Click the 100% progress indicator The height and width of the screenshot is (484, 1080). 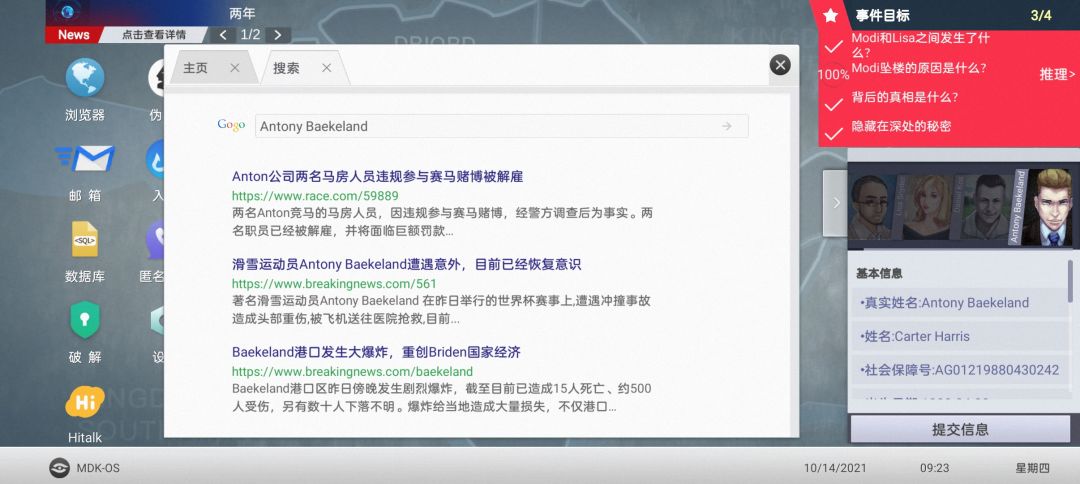point(833,74)
